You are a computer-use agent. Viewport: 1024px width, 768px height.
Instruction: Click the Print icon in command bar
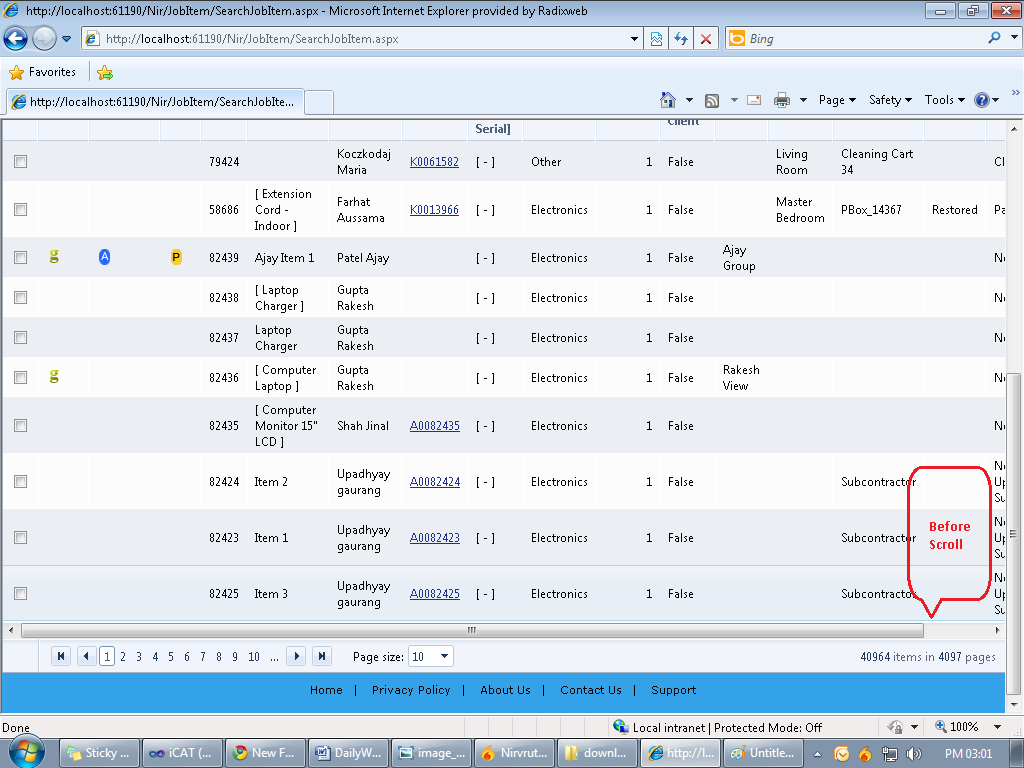click(x=782, y=100)
